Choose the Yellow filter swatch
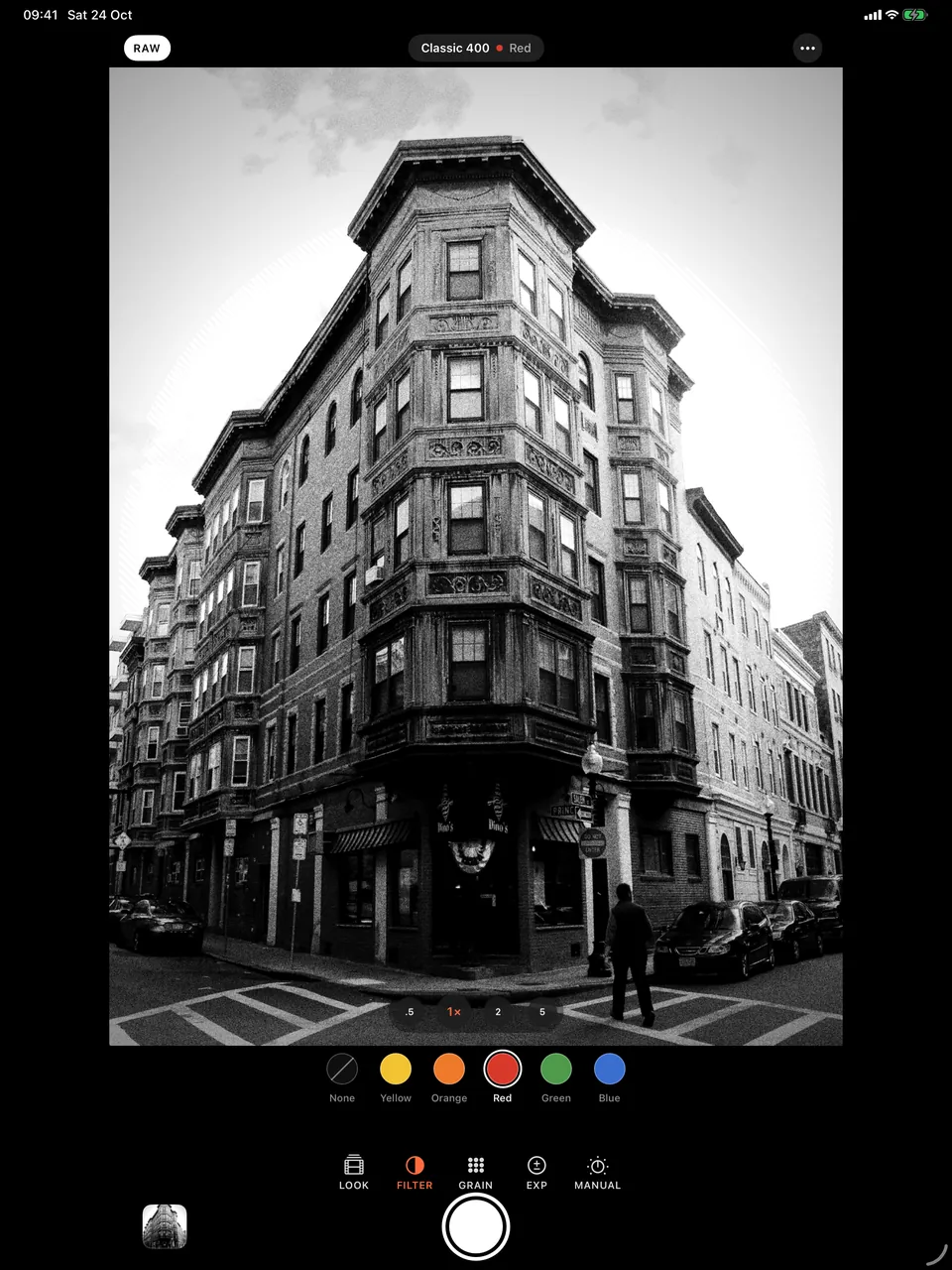The image size is (952, 1270). coord(396,1069)
